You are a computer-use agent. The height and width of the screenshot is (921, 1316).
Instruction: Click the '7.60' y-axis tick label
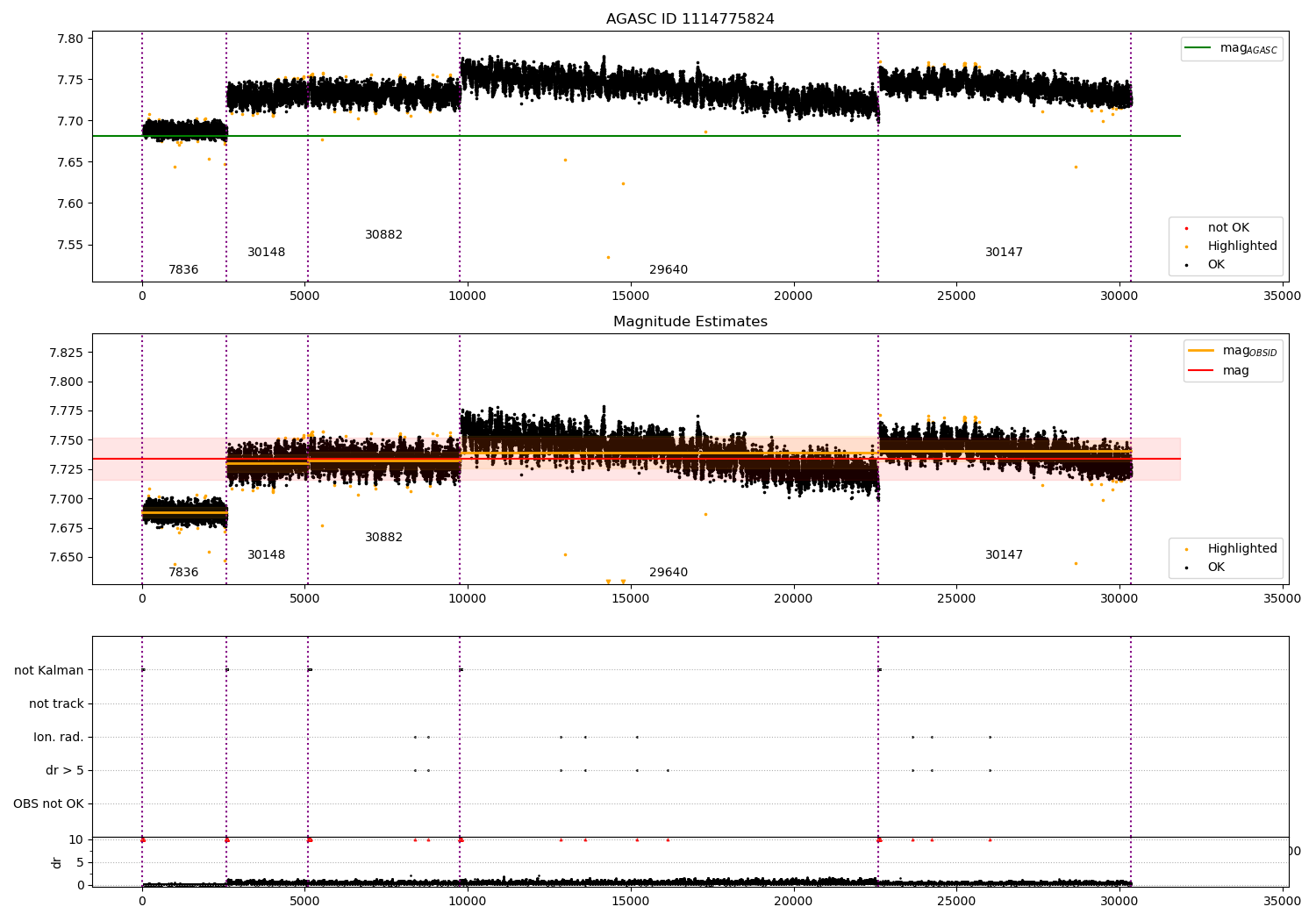click(71, 204)
